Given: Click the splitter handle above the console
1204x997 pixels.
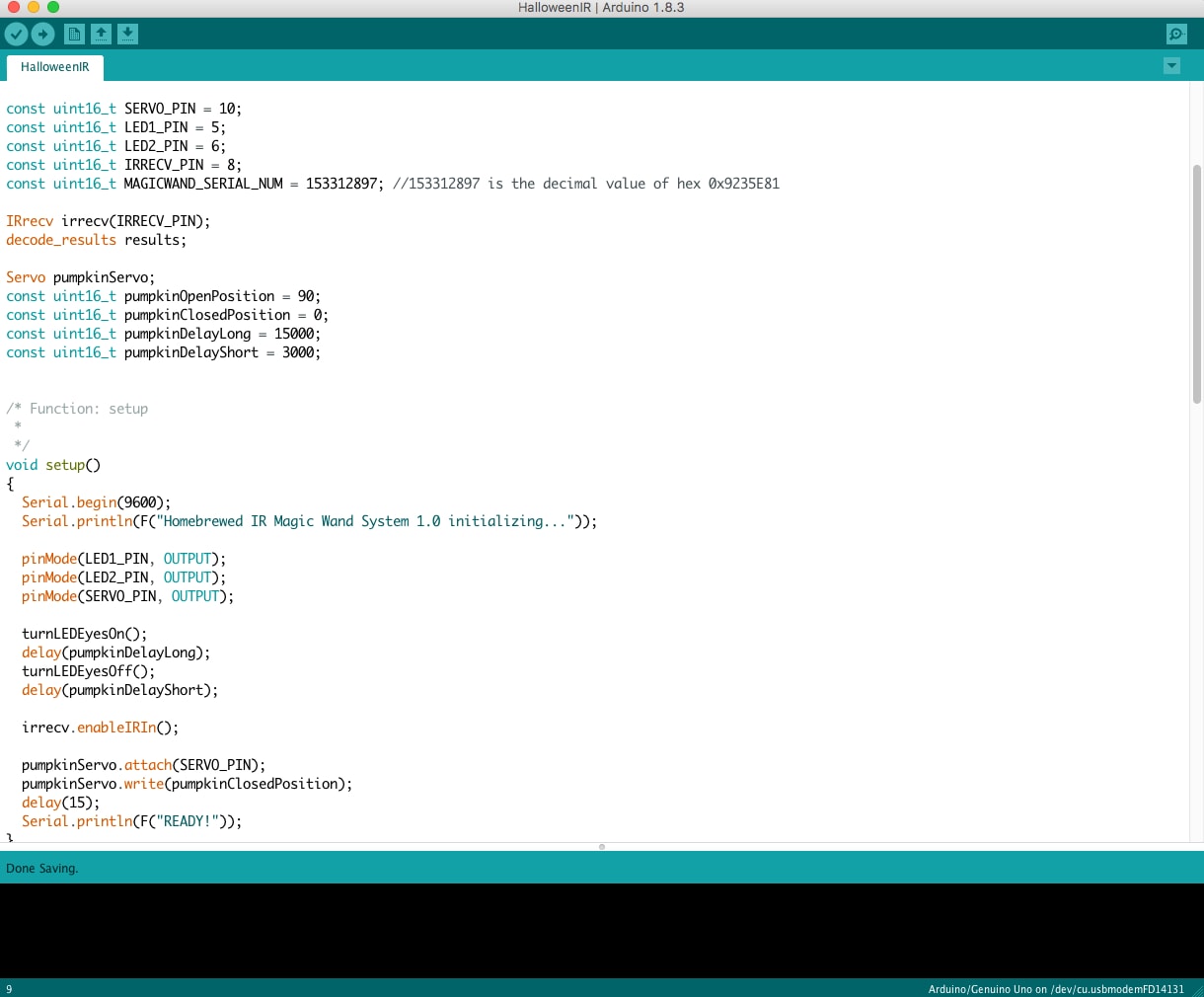Looking at the screenshot, I should (601, 847).
